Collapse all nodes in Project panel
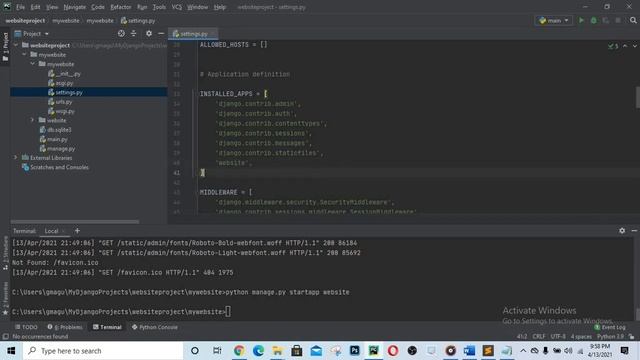The width and height of the screenshot is (640, 360). tap(133, 33)
